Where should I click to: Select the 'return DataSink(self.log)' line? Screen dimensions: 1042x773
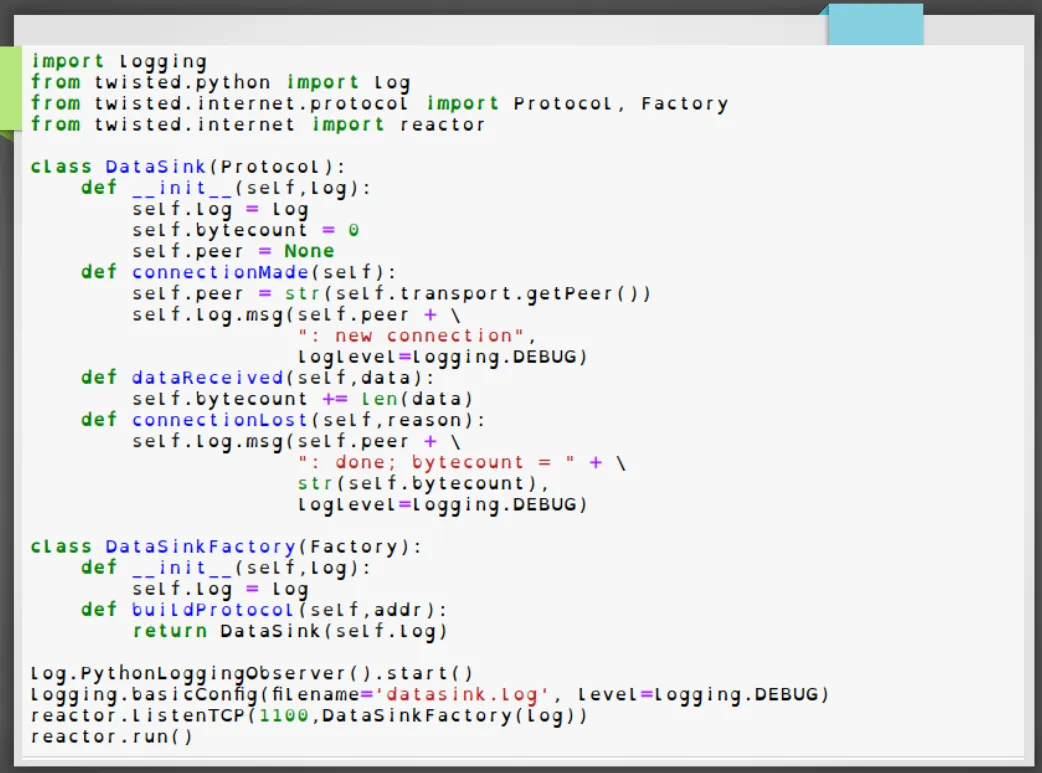(290, 631)
